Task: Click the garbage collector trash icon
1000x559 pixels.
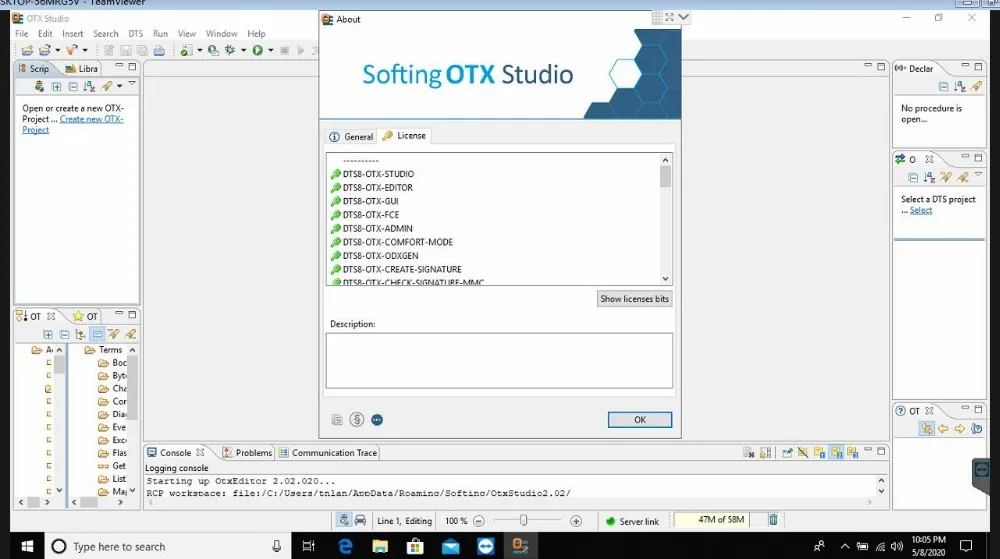Action: [x=773, y=519]
